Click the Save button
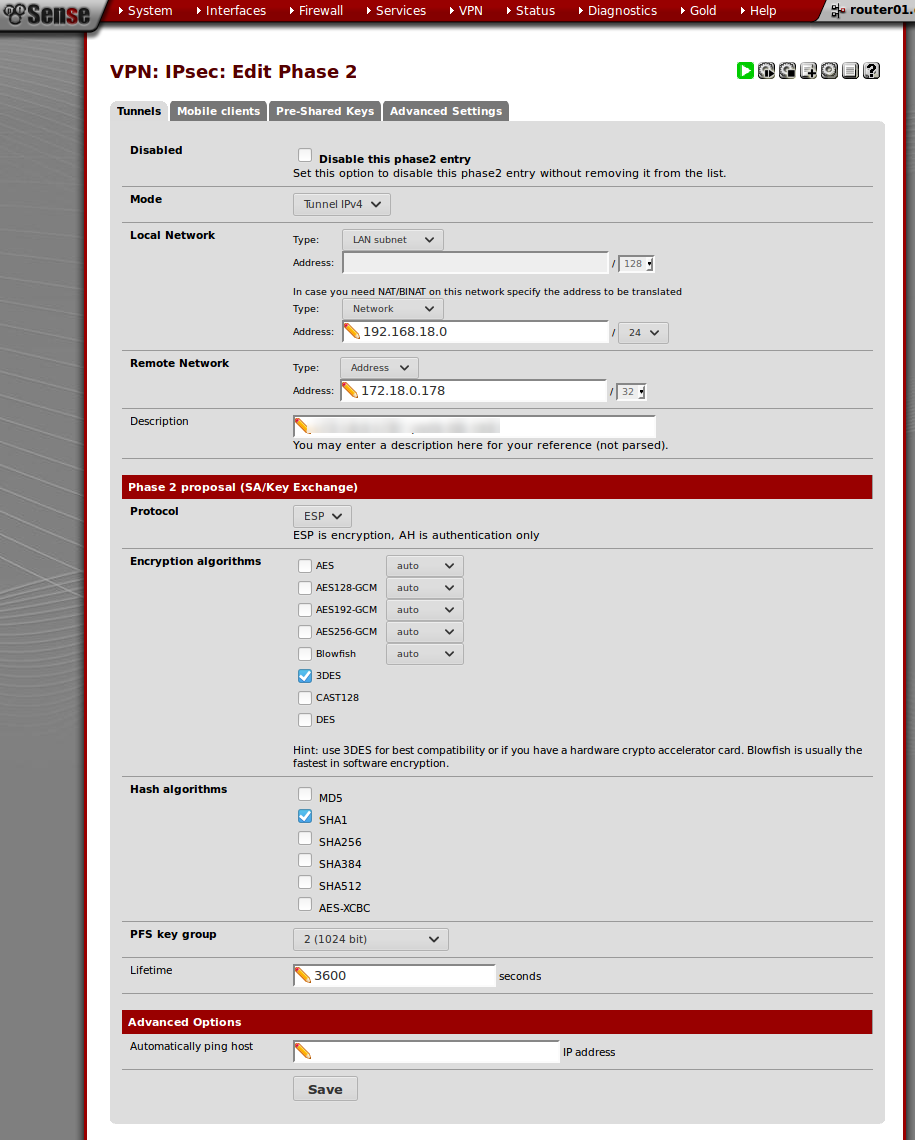 (325, 1089)
